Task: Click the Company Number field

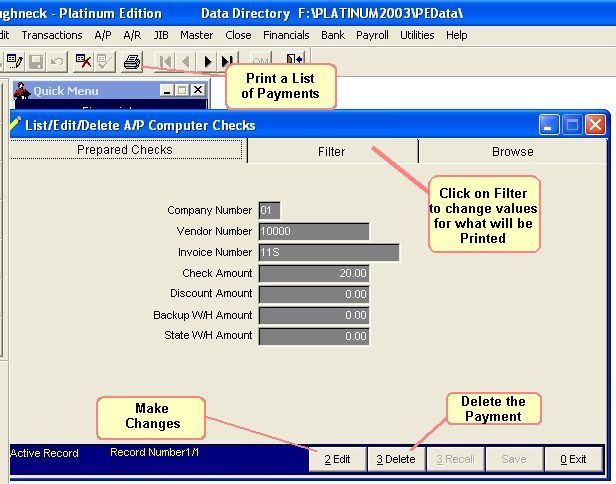Action: coord(270,210)
